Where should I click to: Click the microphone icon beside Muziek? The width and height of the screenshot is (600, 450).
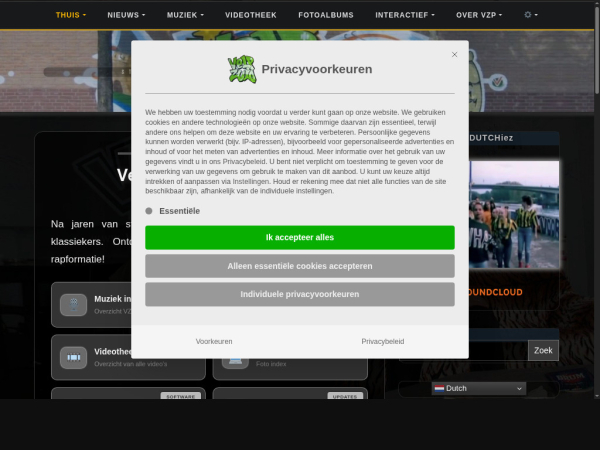(x=73, y=305)
